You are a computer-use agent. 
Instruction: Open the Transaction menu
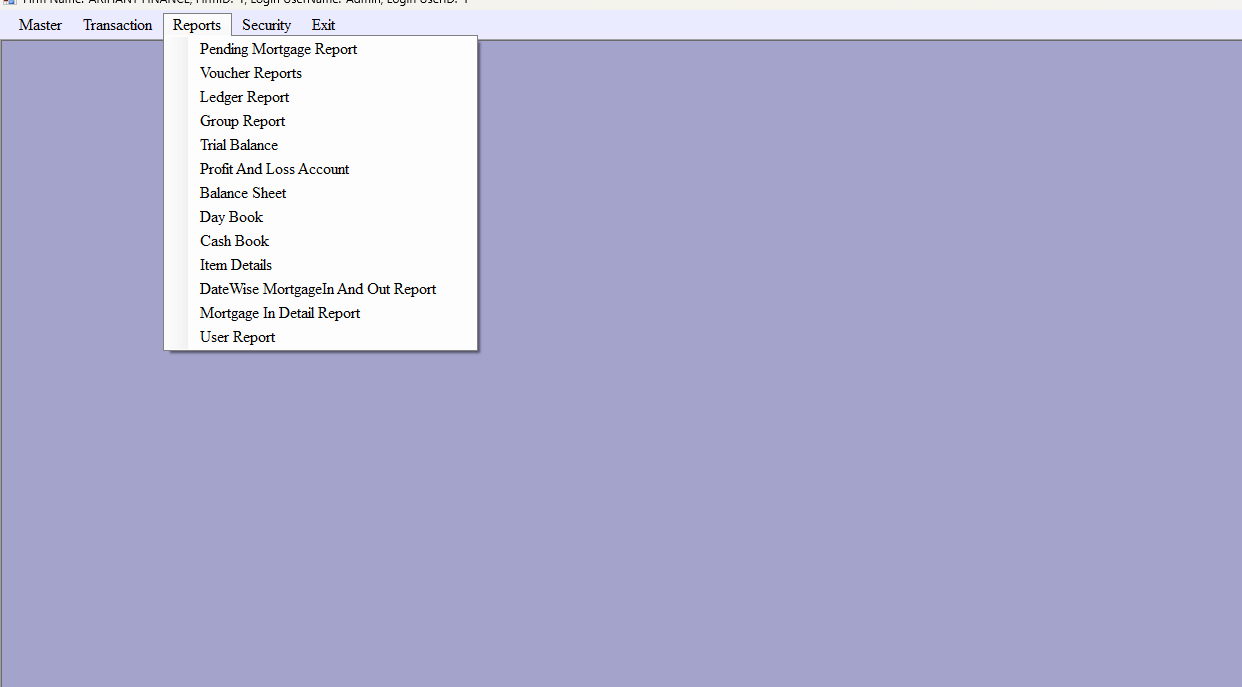coord(118,25)
